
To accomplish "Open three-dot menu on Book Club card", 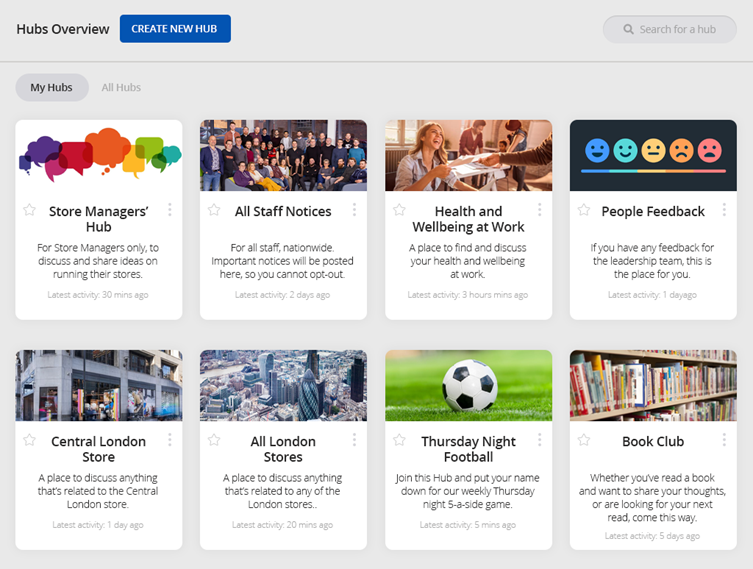I will tap(725, 440).
